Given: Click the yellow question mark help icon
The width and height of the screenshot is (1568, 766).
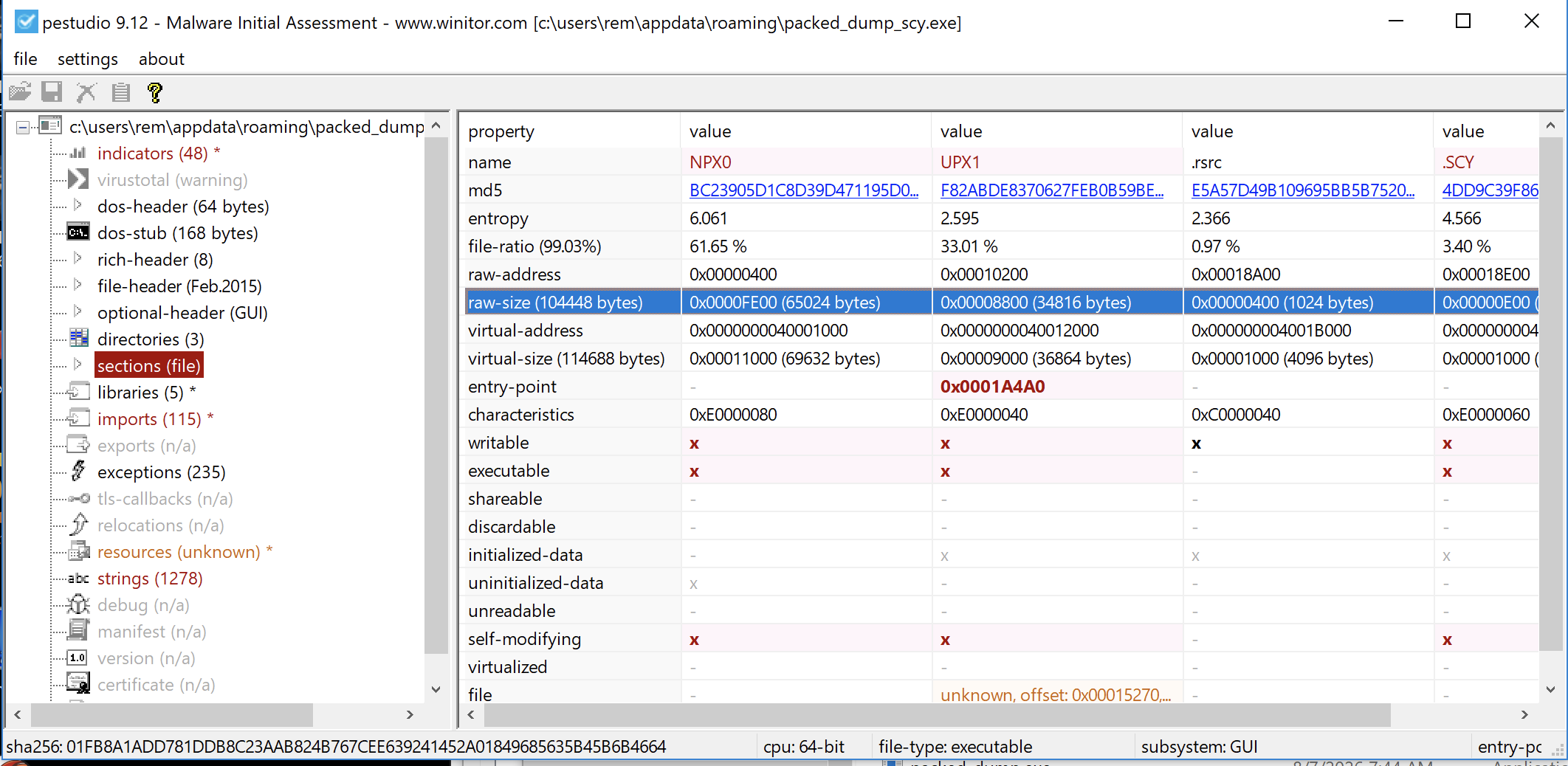Looking at the screenshot, I should click(154, 92).
